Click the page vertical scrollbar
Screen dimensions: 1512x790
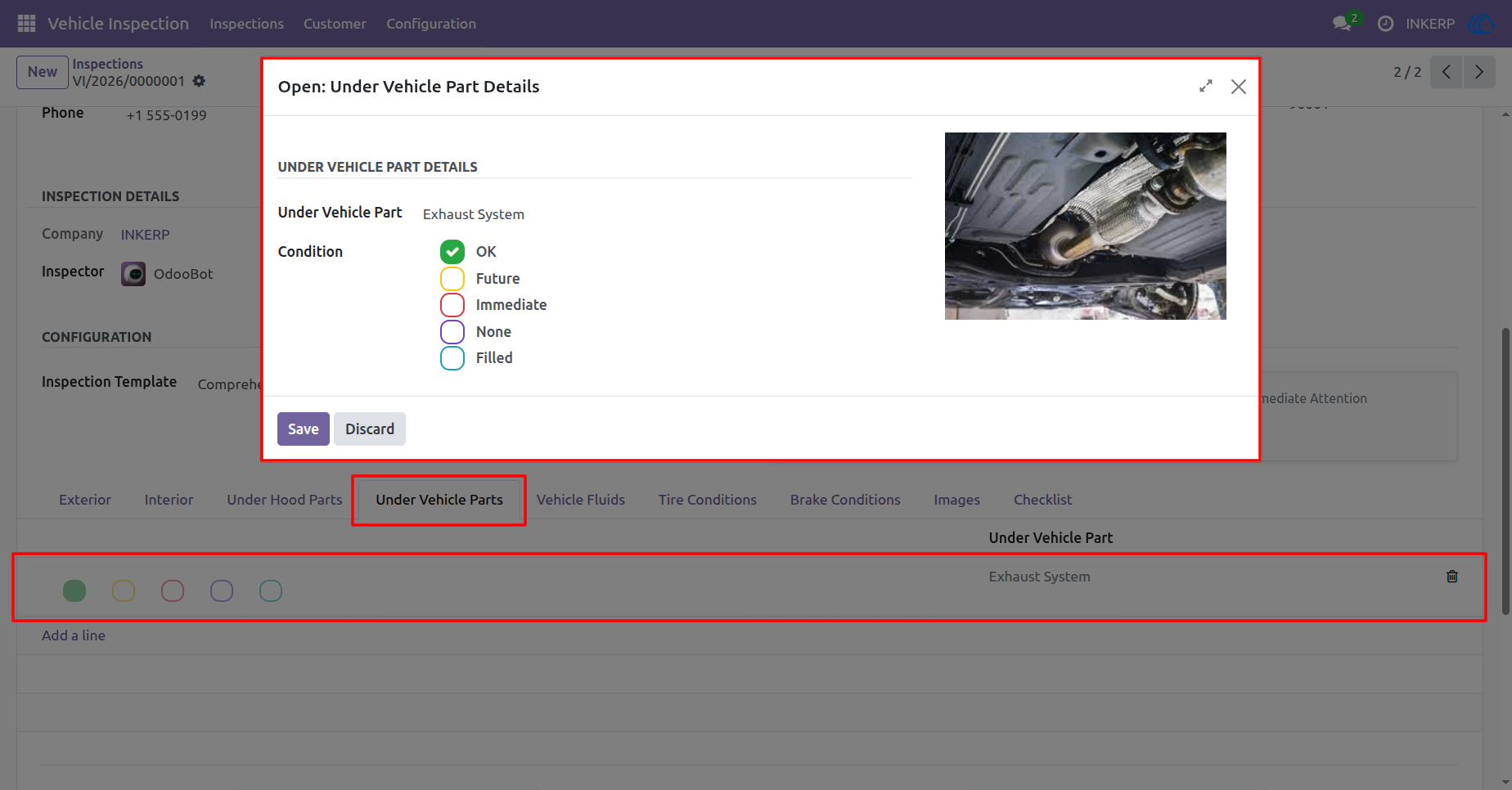click(x=1505, y=471)
